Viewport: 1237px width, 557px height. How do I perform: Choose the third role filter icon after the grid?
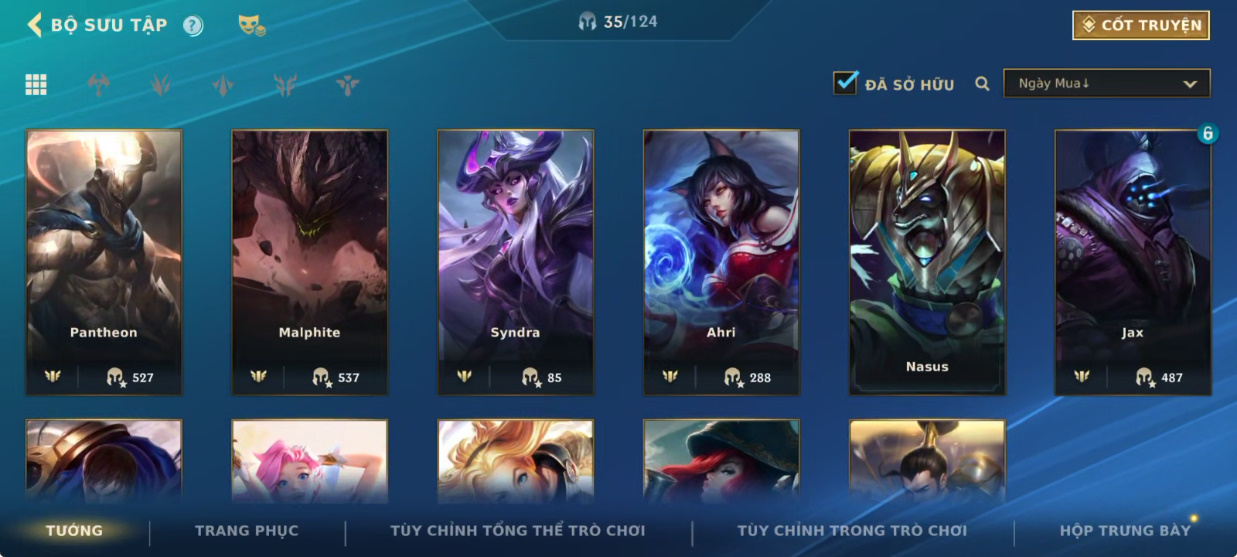[x=223, y=85]
